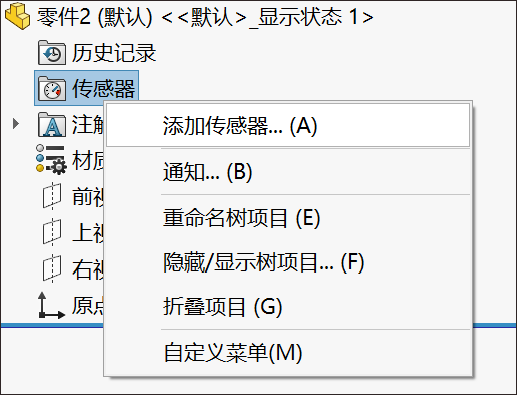Click the material settings gear icon

pos(51,160)
